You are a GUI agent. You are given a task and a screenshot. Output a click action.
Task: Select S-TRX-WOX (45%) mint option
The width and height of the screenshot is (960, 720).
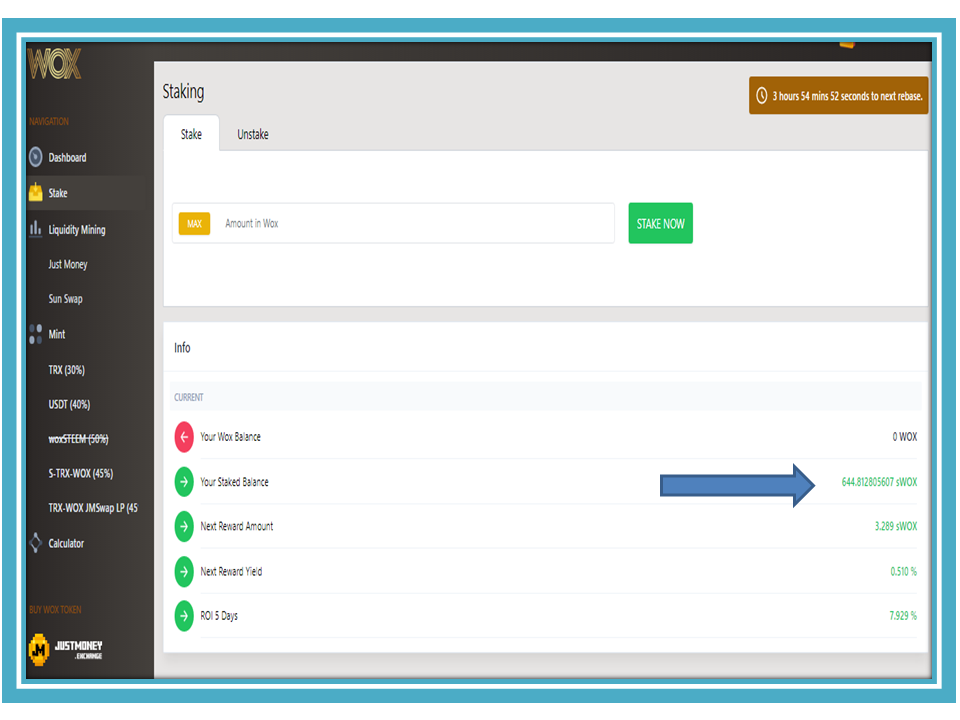[x=81, y=473]
